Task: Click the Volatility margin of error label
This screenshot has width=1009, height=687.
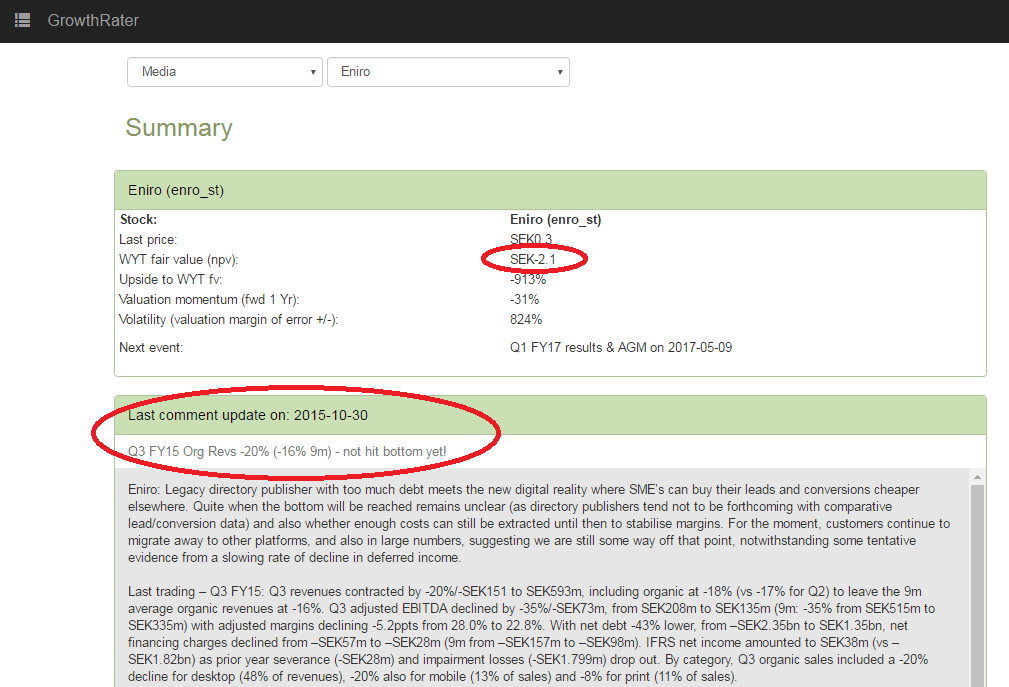Action: [x=228, y=319]
